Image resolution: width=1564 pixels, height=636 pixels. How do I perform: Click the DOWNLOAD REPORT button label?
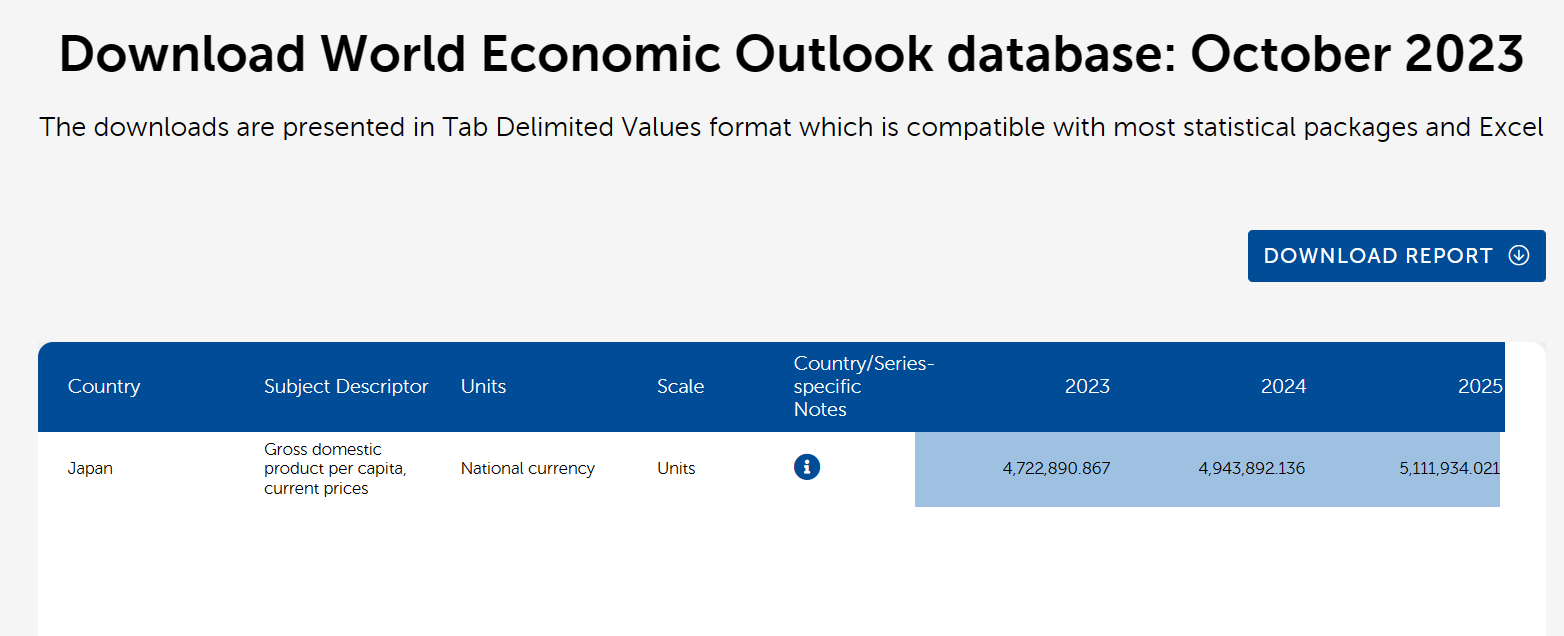(1377, 256)
